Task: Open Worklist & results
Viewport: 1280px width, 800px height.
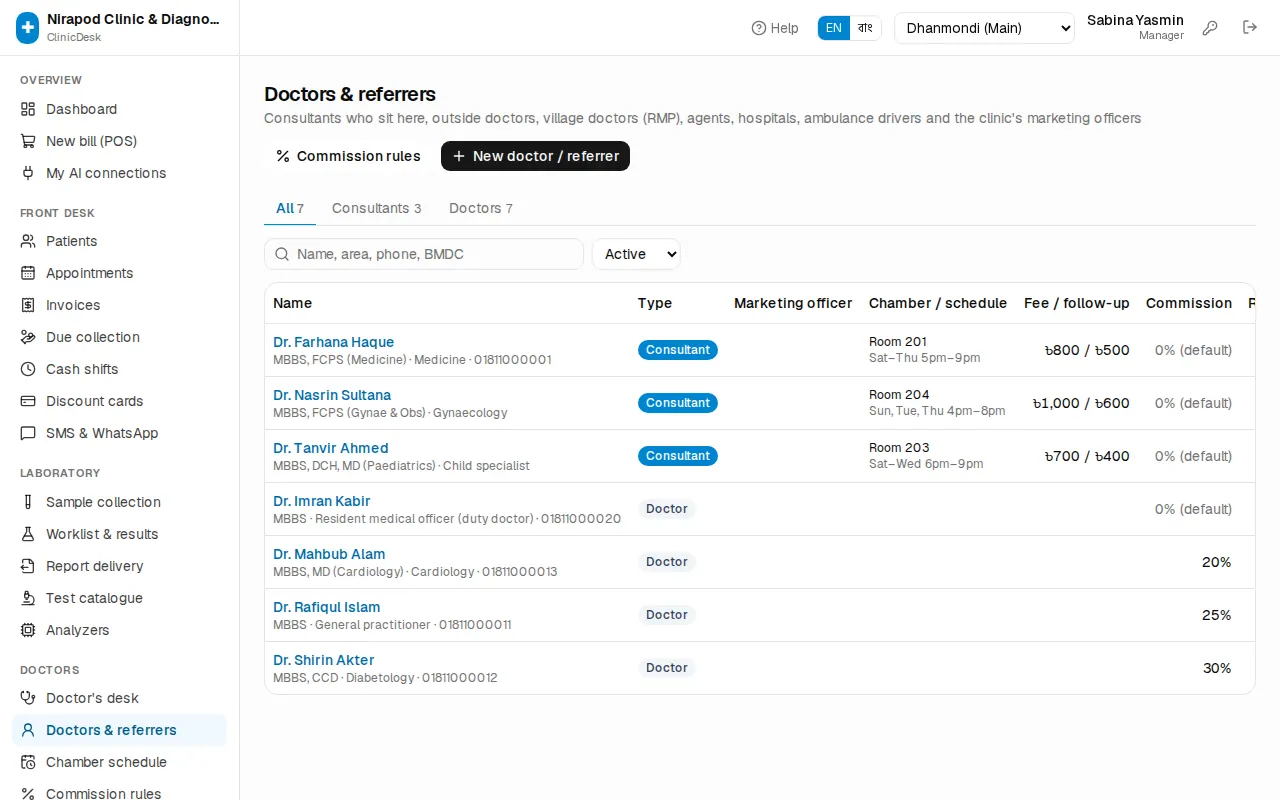Action: 119,534
